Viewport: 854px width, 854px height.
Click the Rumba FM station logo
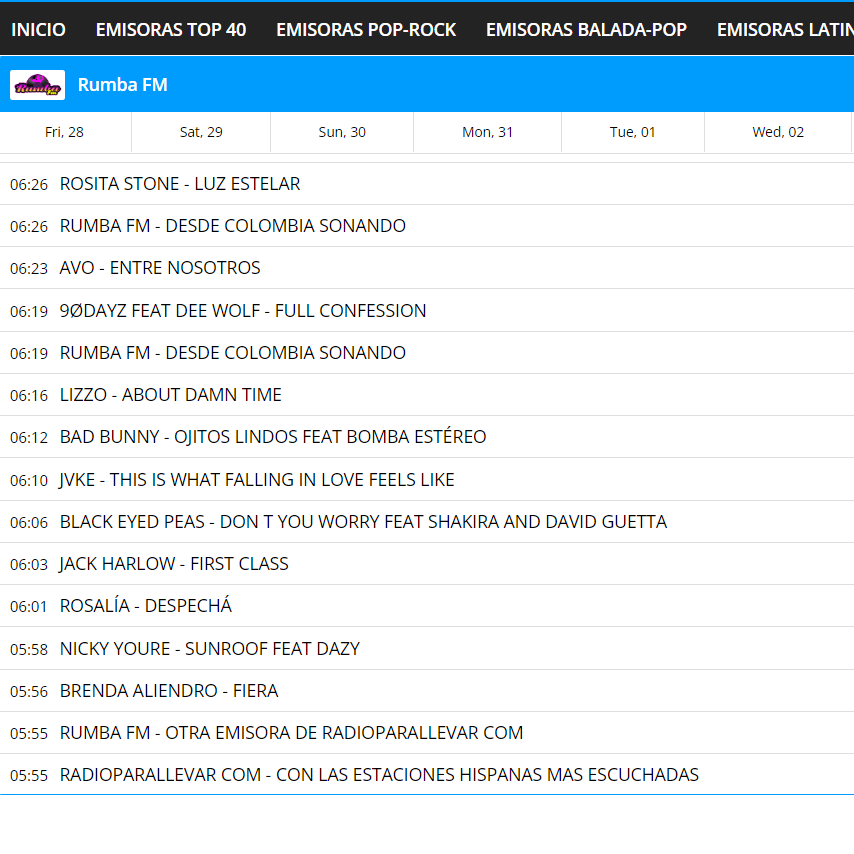click(37, 85)
